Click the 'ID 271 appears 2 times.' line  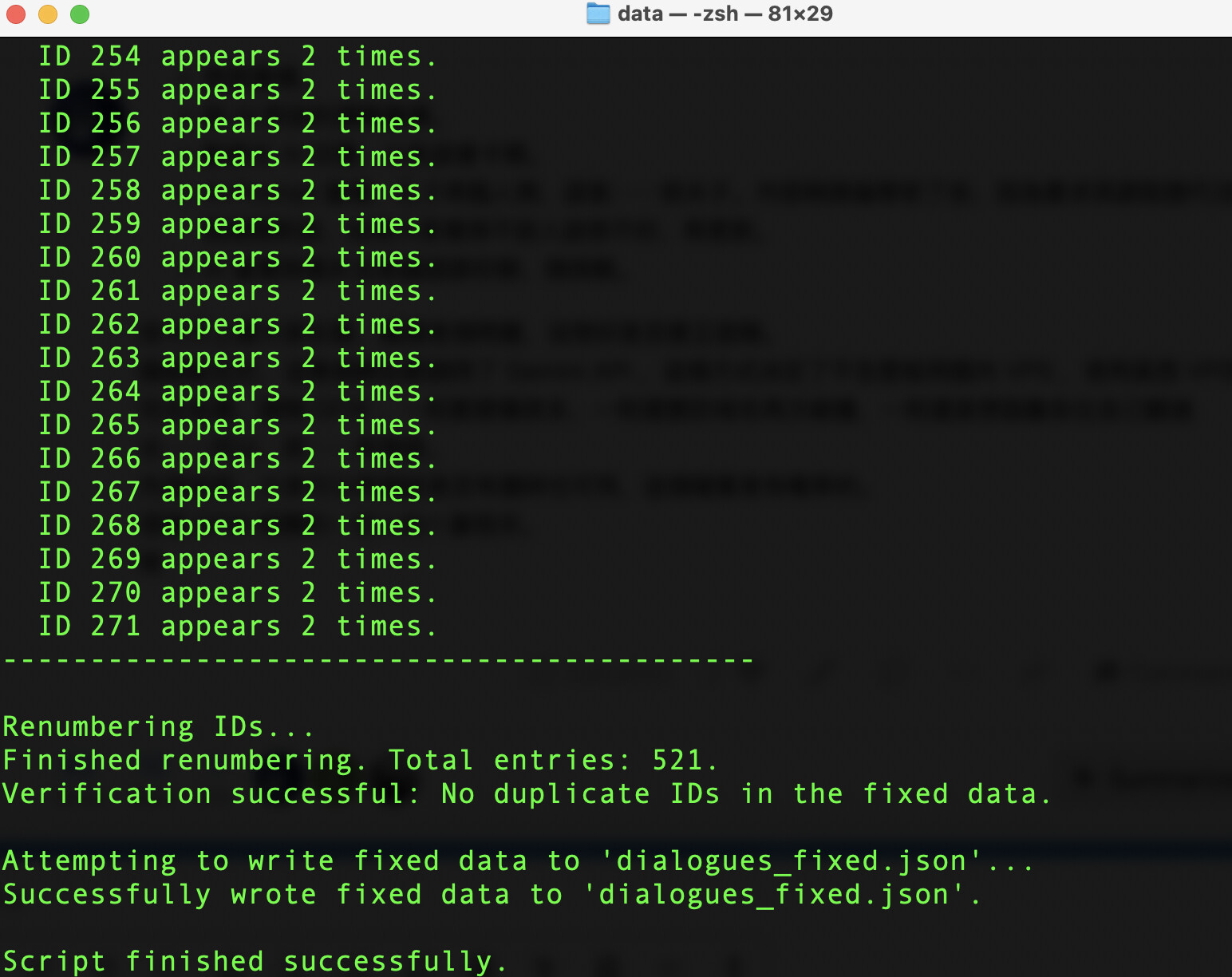click(238, 627)
